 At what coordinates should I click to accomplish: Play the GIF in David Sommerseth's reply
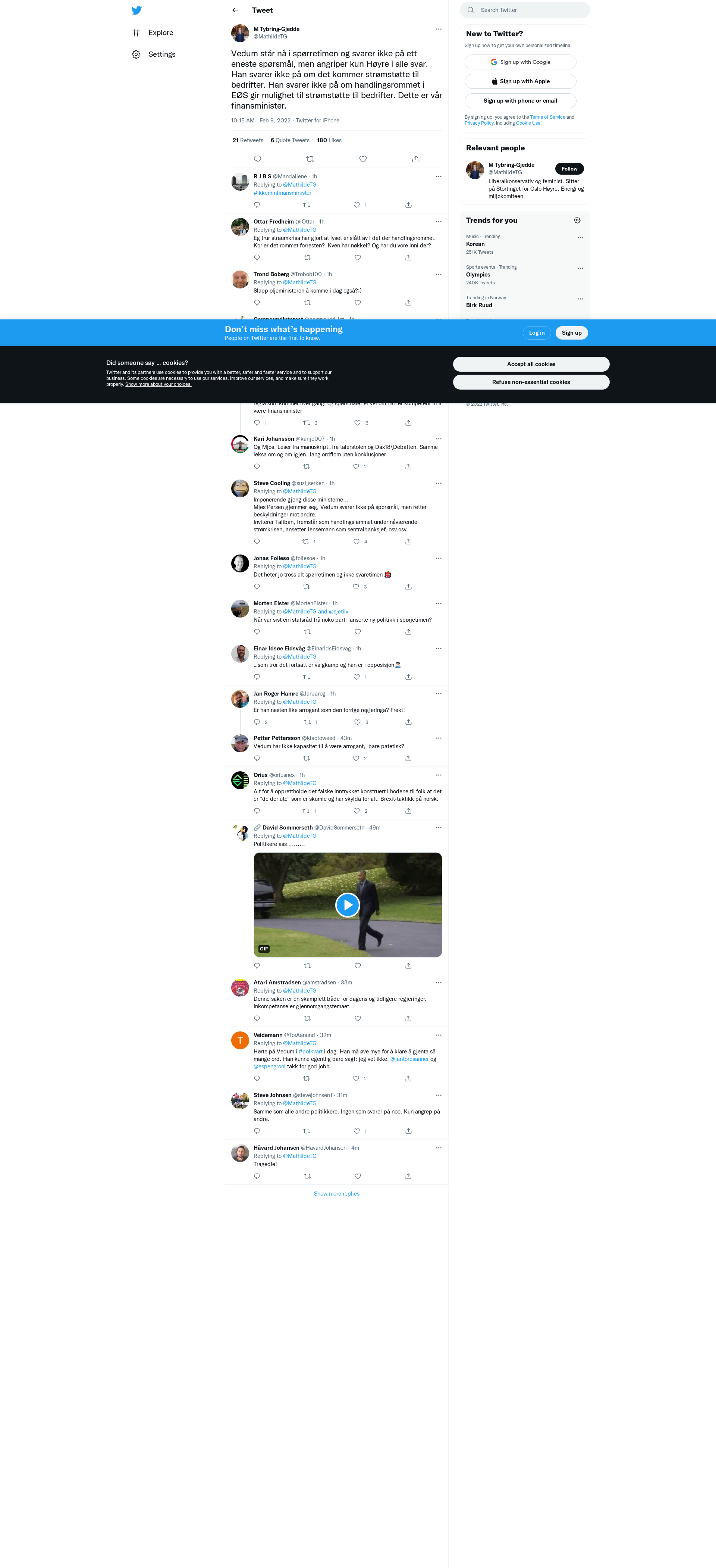347,905
